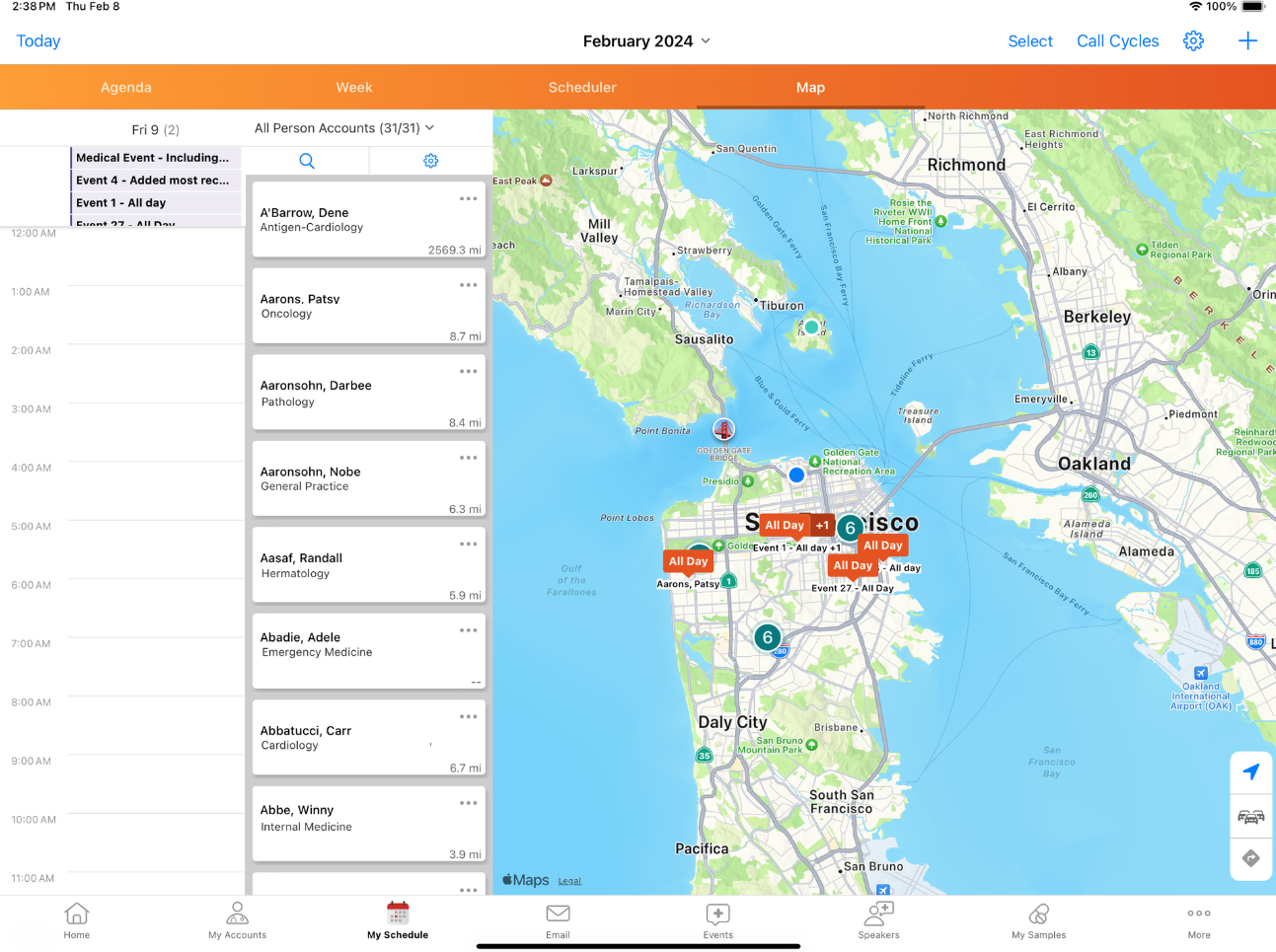Toggle traffic view car icon on map
The width and height of the screenshot is (1276, 952).
point(1250,816)
